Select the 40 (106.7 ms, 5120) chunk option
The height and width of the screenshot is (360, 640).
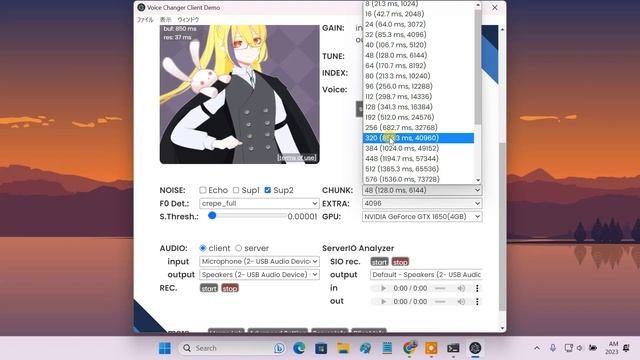pyautogui.click(x=418, y=45)
